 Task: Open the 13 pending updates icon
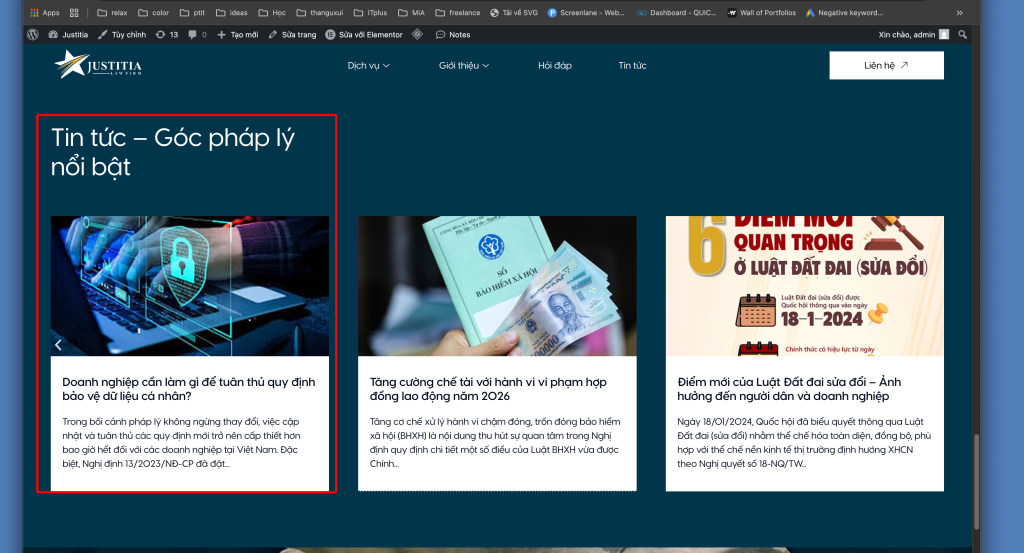[x=167, y=34]
